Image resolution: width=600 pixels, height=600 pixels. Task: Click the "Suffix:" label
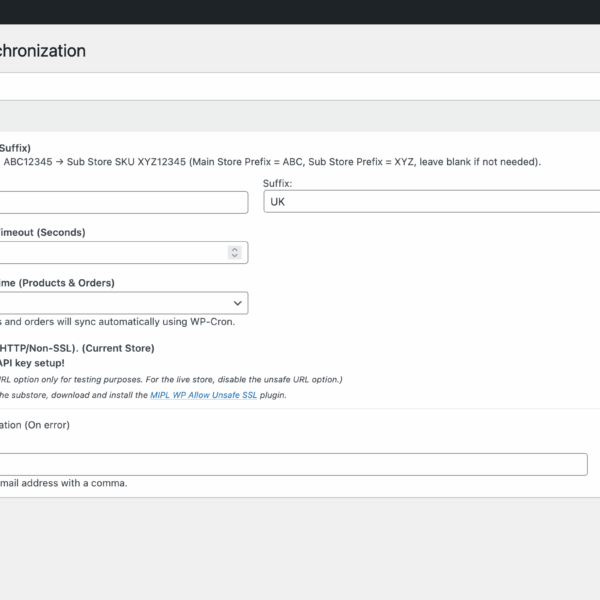(x=277, y=184)
